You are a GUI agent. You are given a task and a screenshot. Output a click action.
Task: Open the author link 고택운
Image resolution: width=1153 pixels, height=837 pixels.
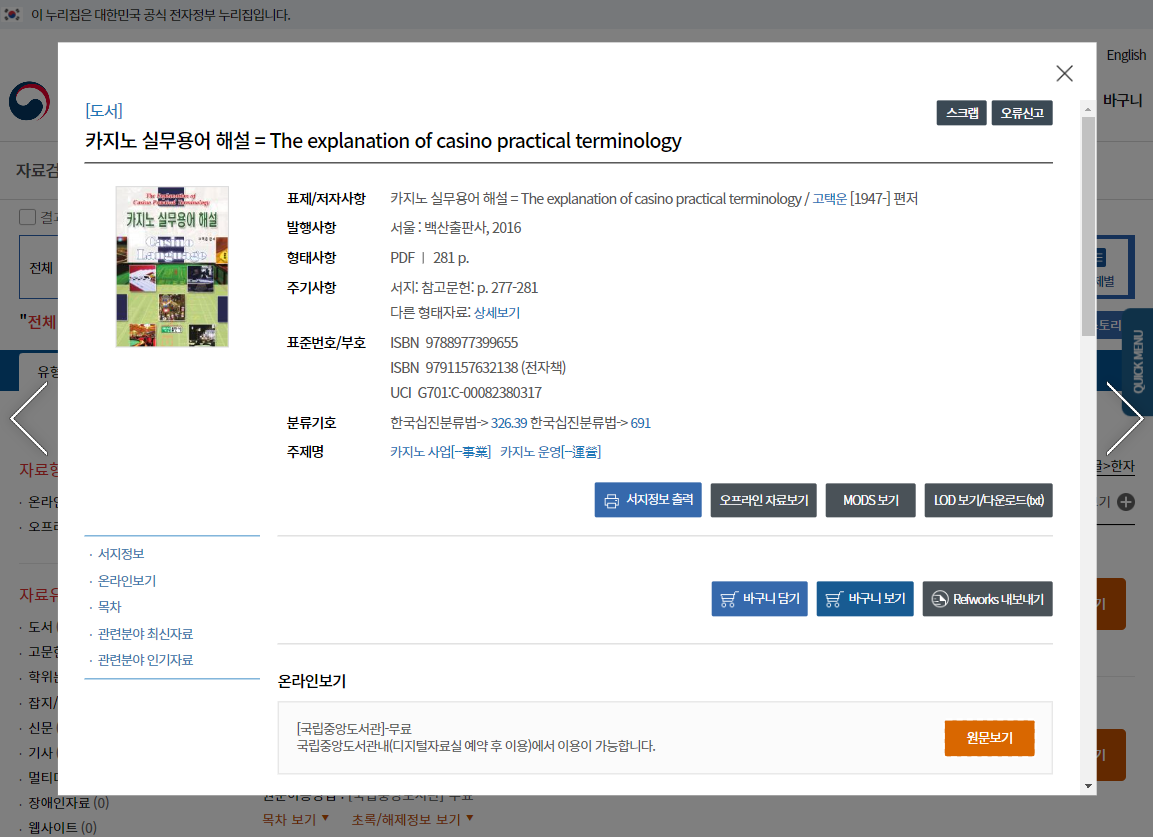coord(829,199)
